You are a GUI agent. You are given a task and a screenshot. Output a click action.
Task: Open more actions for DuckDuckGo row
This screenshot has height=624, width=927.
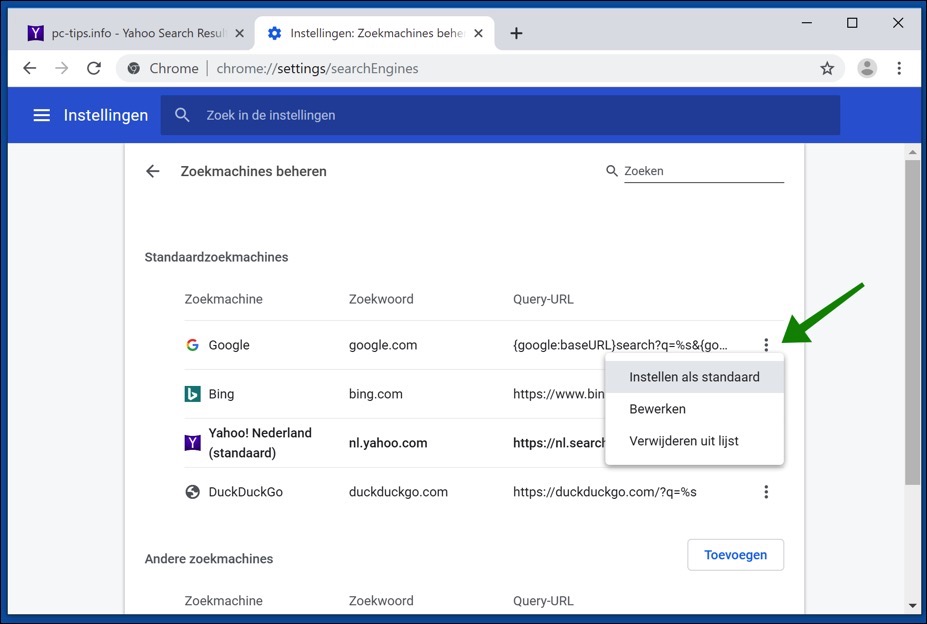766,492
